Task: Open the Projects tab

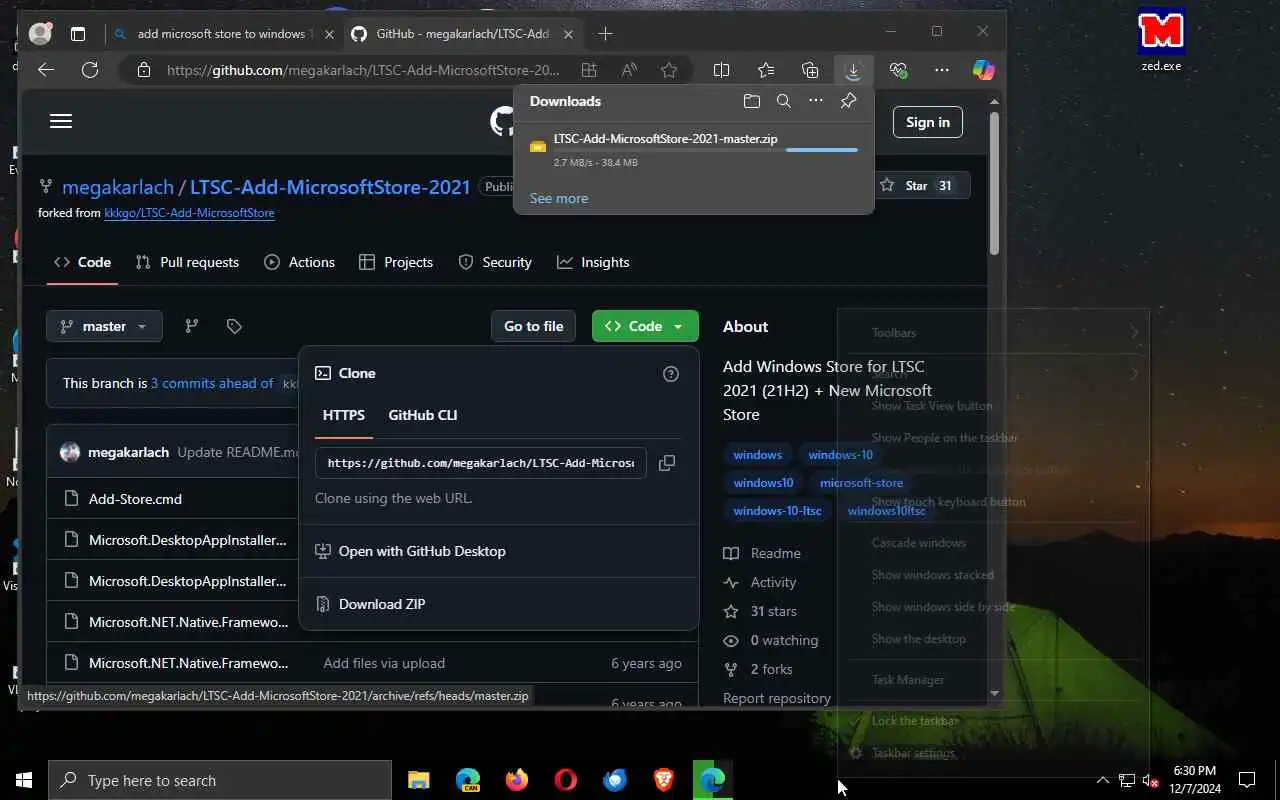Action: pyautogui.click(x=395, y=262)
